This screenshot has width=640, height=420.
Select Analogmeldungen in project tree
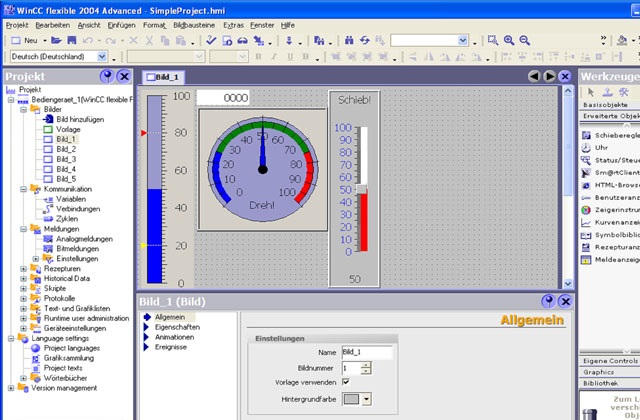point(84,239)
